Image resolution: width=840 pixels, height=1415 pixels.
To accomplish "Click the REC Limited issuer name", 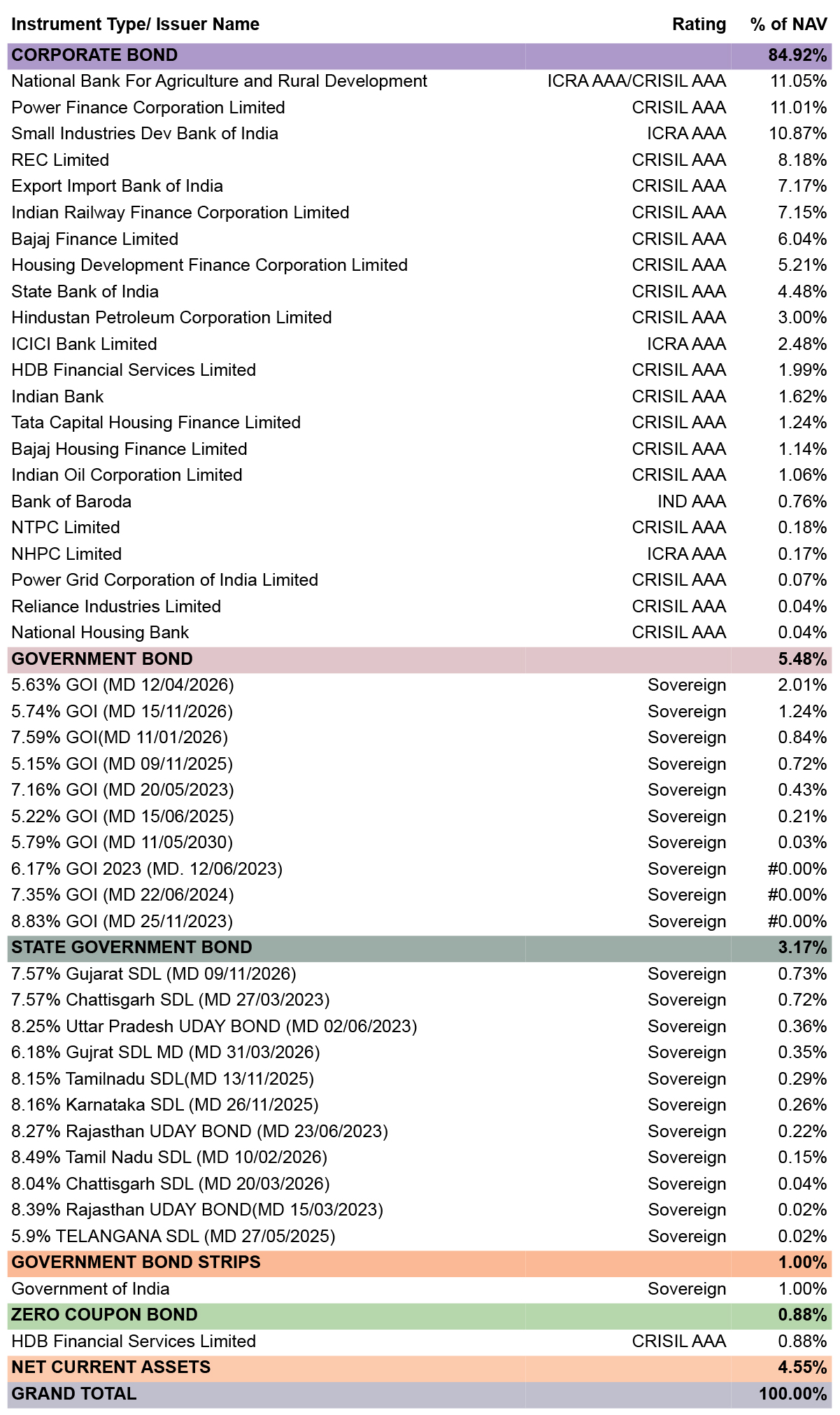I will (60, 160).
